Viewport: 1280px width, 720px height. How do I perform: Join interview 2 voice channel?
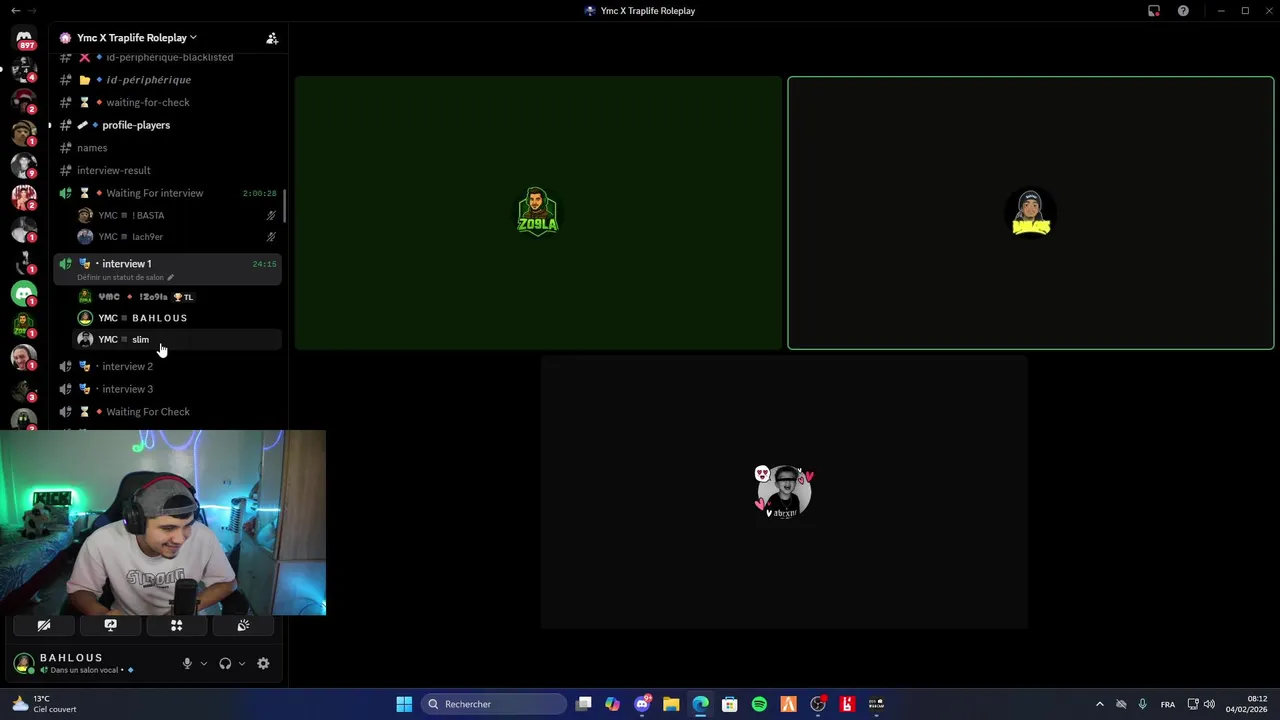pos(168,366)
